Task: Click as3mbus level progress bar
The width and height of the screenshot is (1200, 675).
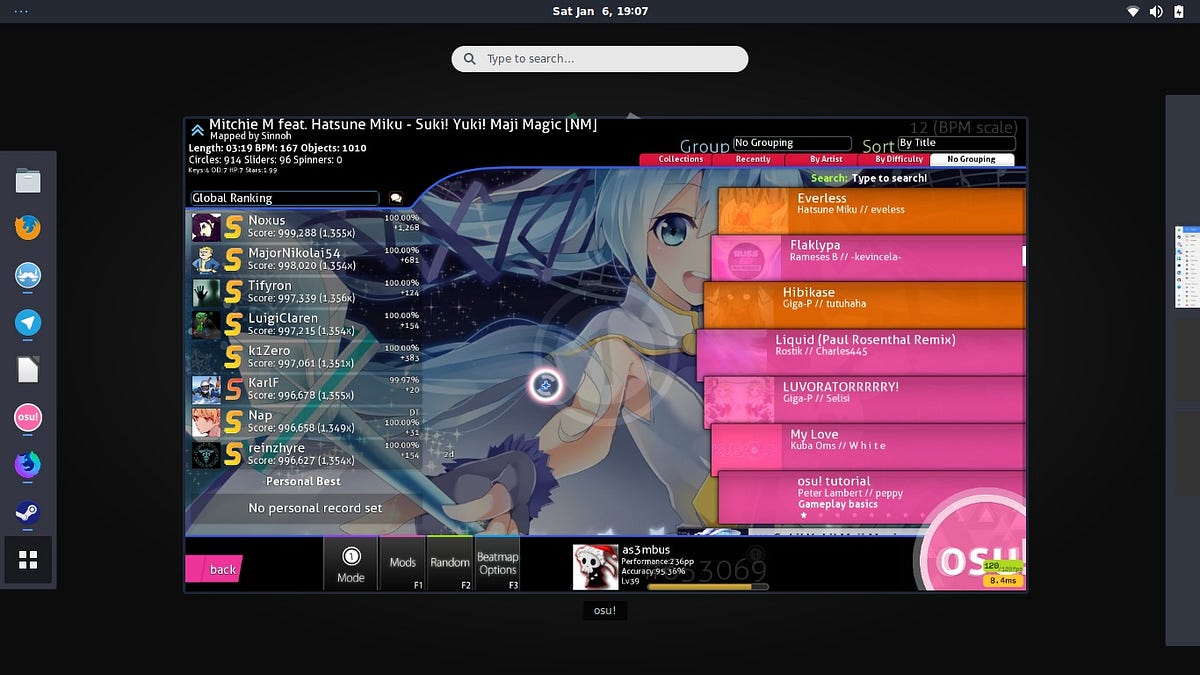Action: click(x=708, y=587)
